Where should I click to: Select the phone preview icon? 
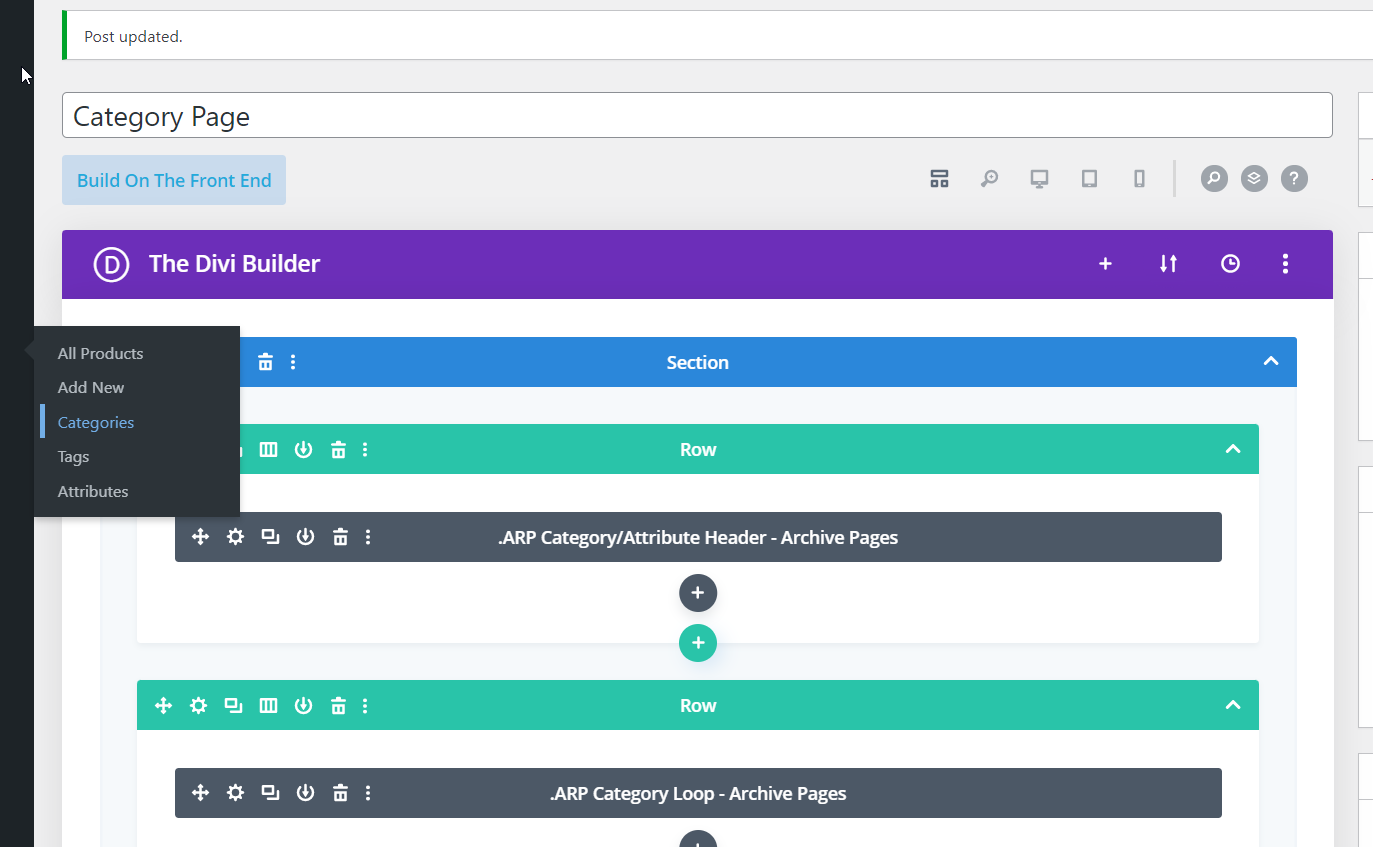pos(1139,179)
